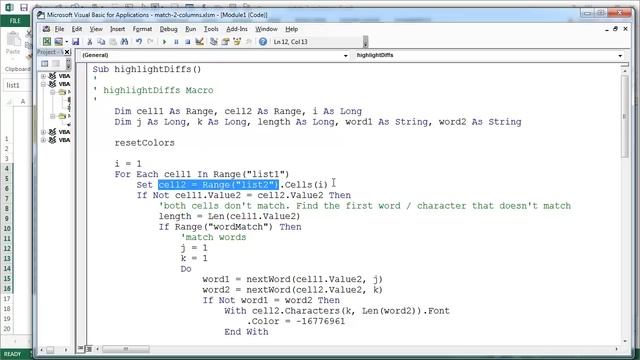Click View Code icon in Project pane
This screenshot has height=360, width=640.
(44, 63)
